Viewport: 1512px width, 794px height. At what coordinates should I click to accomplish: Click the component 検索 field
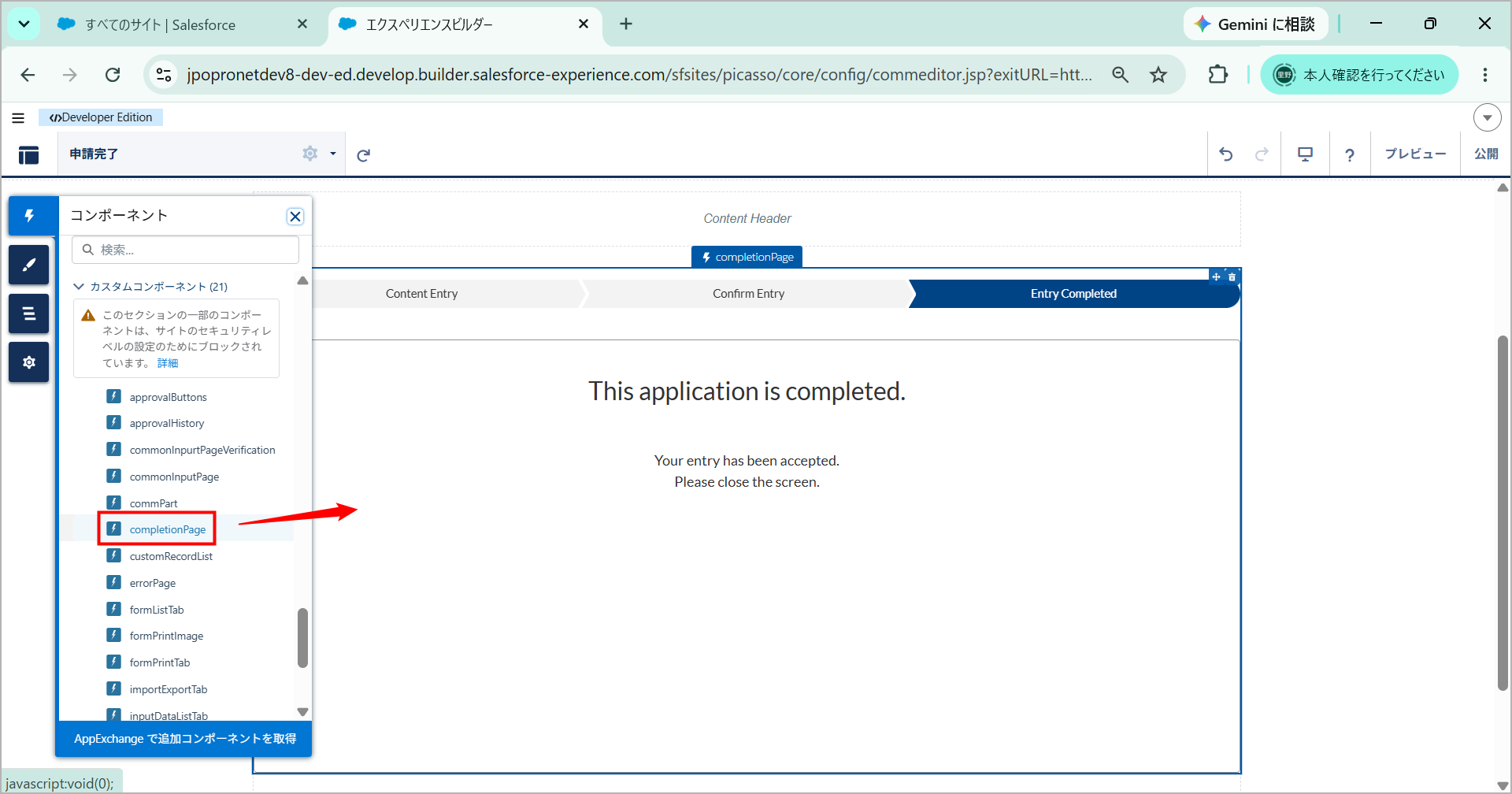point(185,250)
